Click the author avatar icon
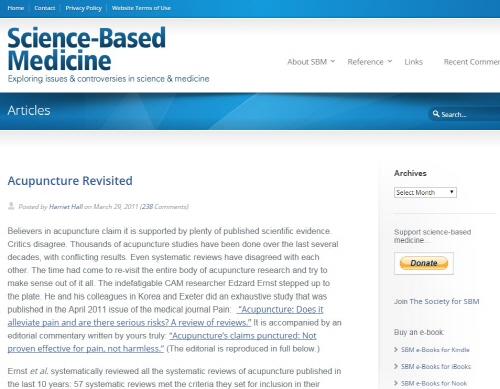500x389 pixels. 11,206
